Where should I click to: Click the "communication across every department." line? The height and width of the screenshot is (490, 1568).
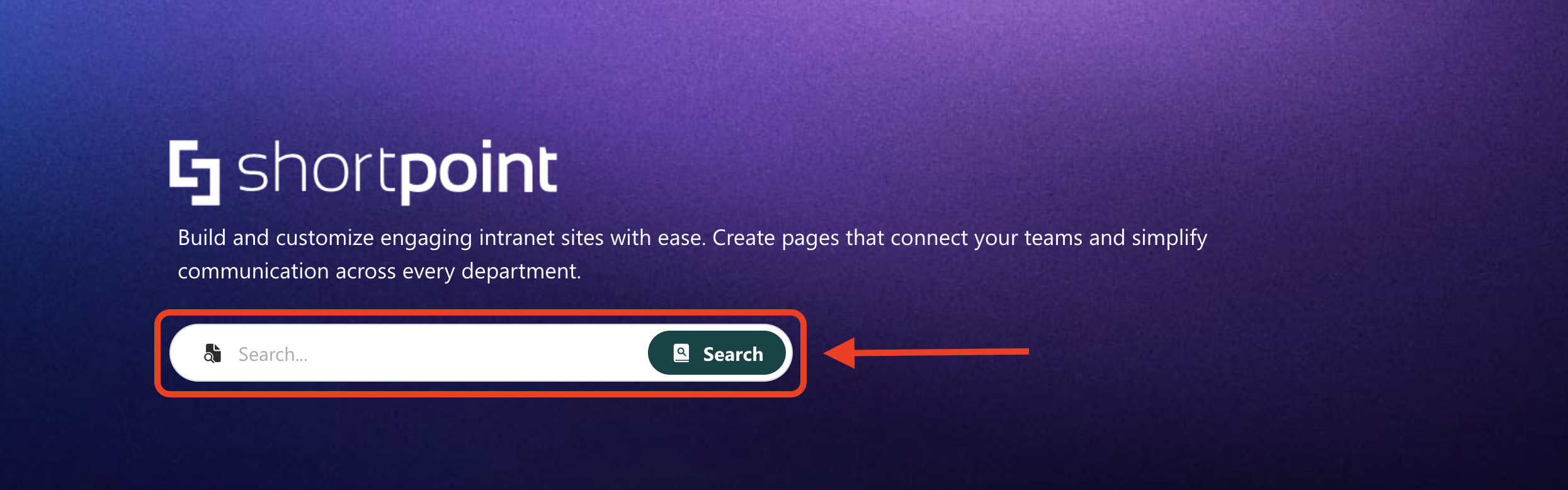coord(379,271)
